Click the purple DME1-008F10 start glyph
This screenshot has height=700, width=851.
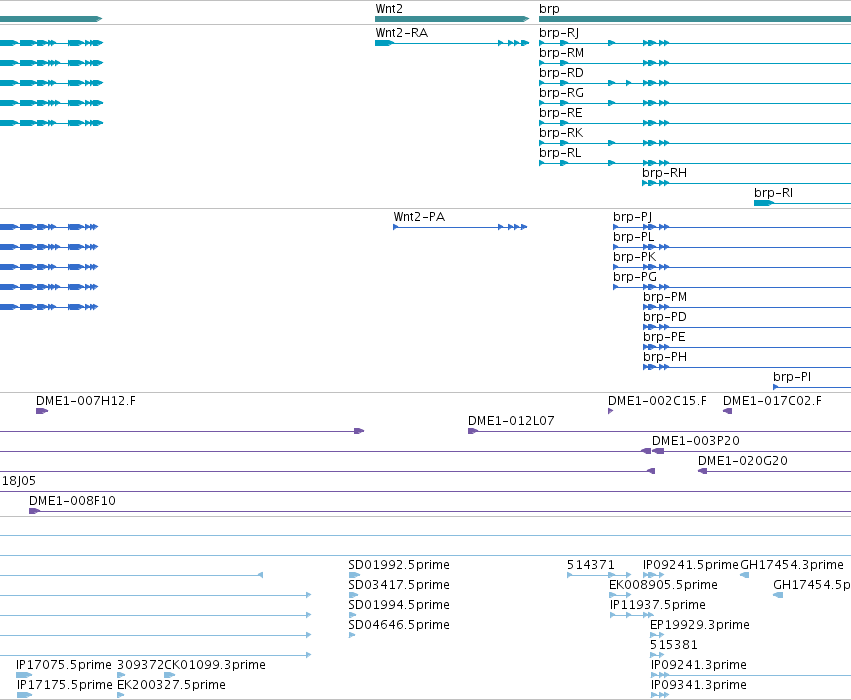34,511
